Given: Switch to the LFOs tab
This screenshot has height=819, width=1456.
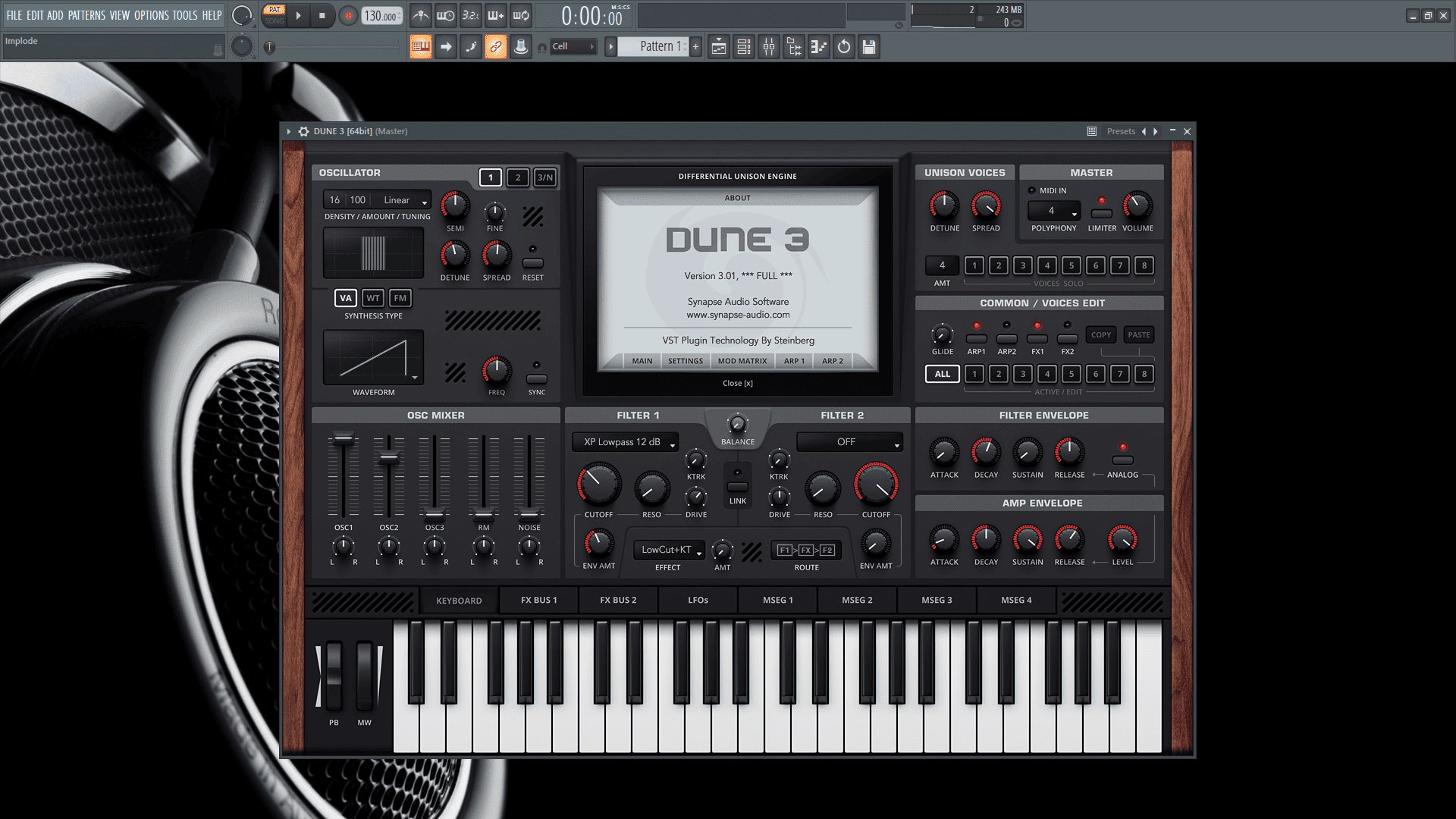Looking at the screenshot, I should 698,600.
